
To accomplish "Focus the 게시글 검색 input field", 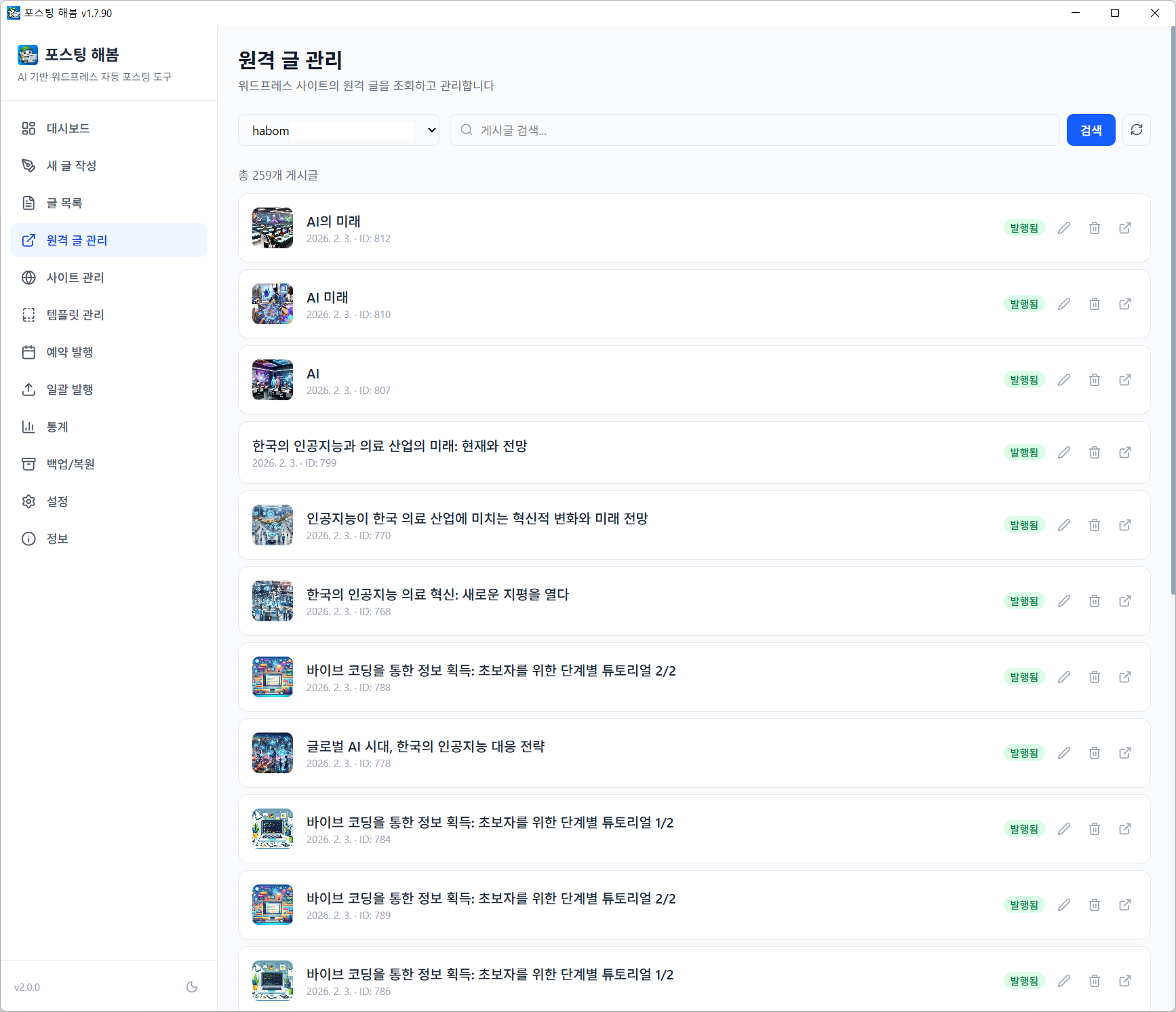I will [x=760, y=130].
